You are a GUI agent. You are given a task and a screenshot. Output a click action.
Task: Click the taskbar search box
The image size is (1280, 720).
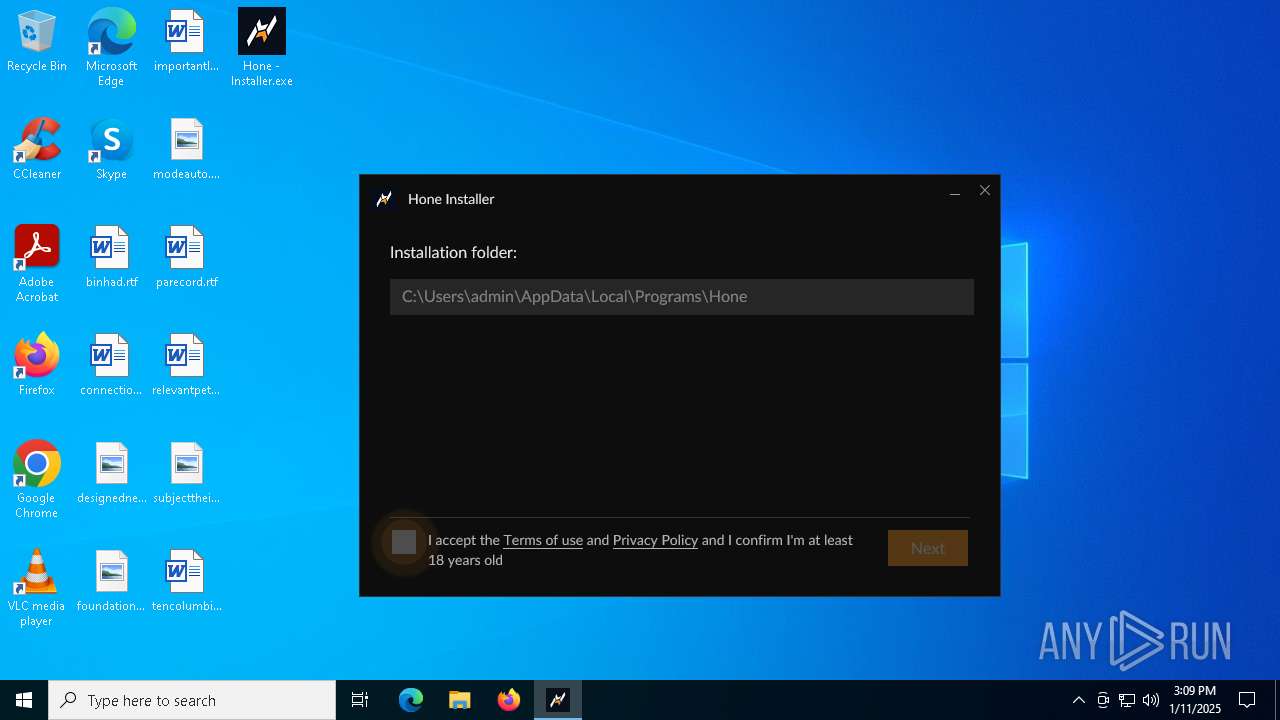(x=192, y=700)
